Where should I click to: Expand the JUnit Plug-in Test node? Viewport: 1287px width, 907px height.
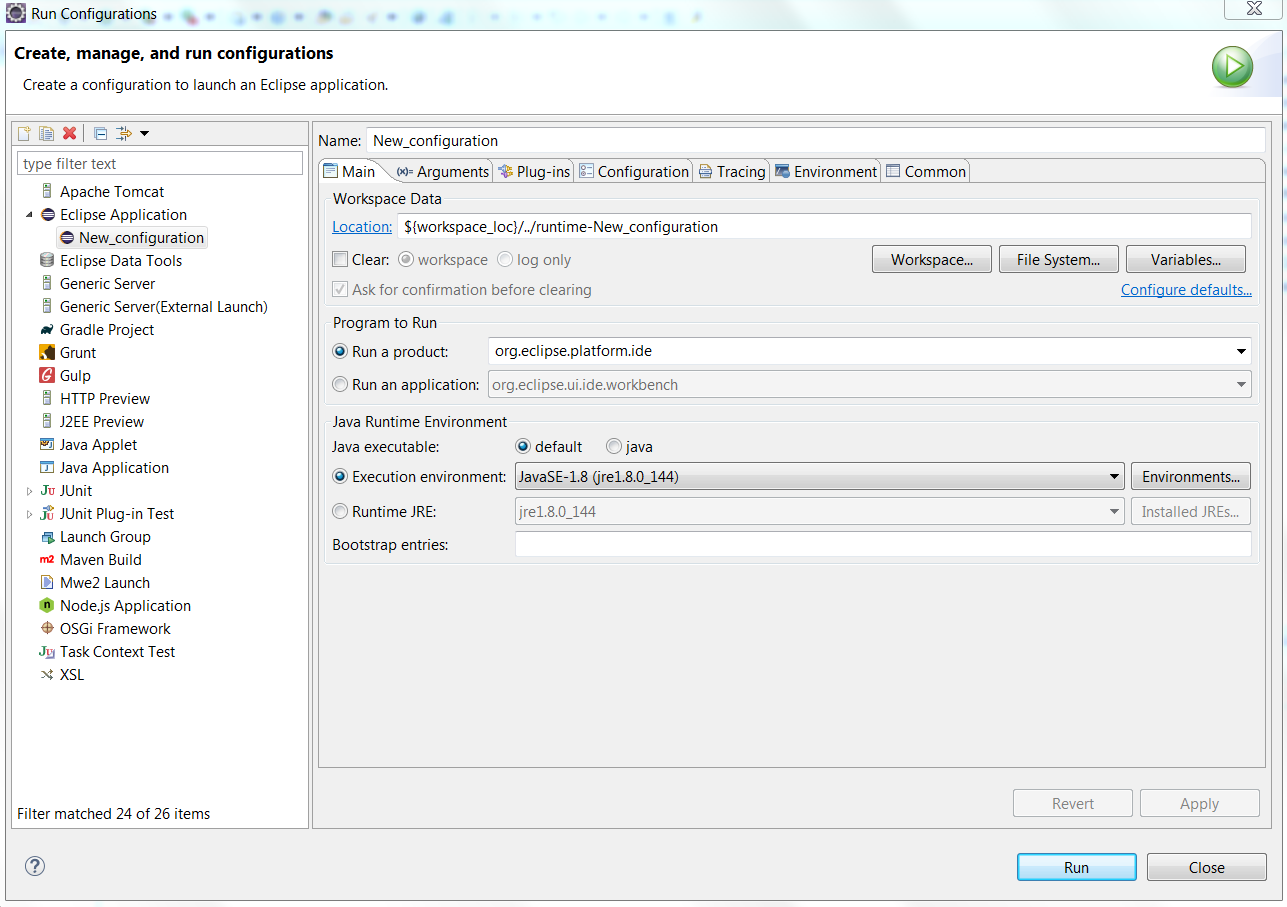click(29, 513)
